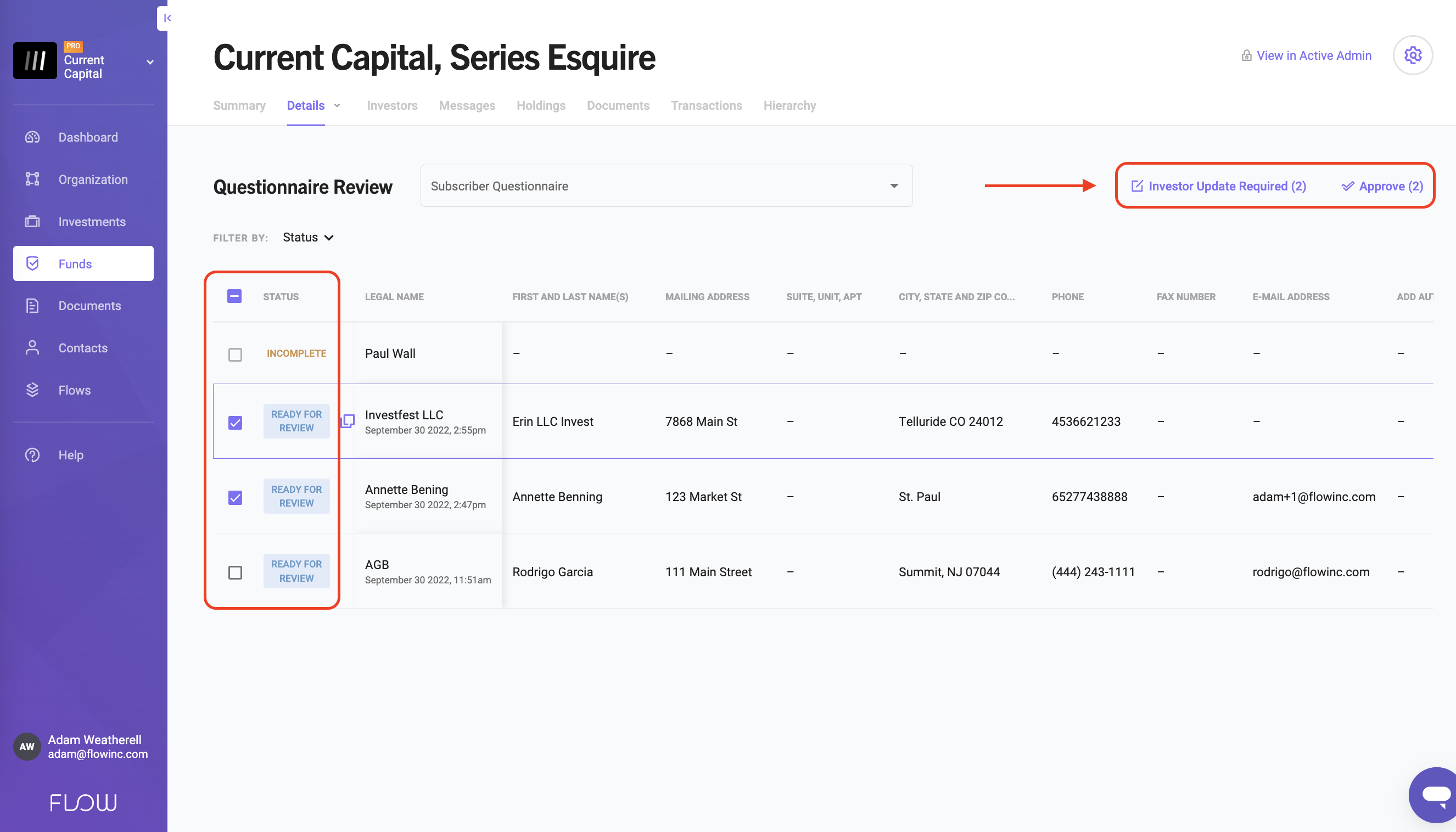Open the Hierarchy tab
Screen dimensions: 1456x832
[789, 106]
